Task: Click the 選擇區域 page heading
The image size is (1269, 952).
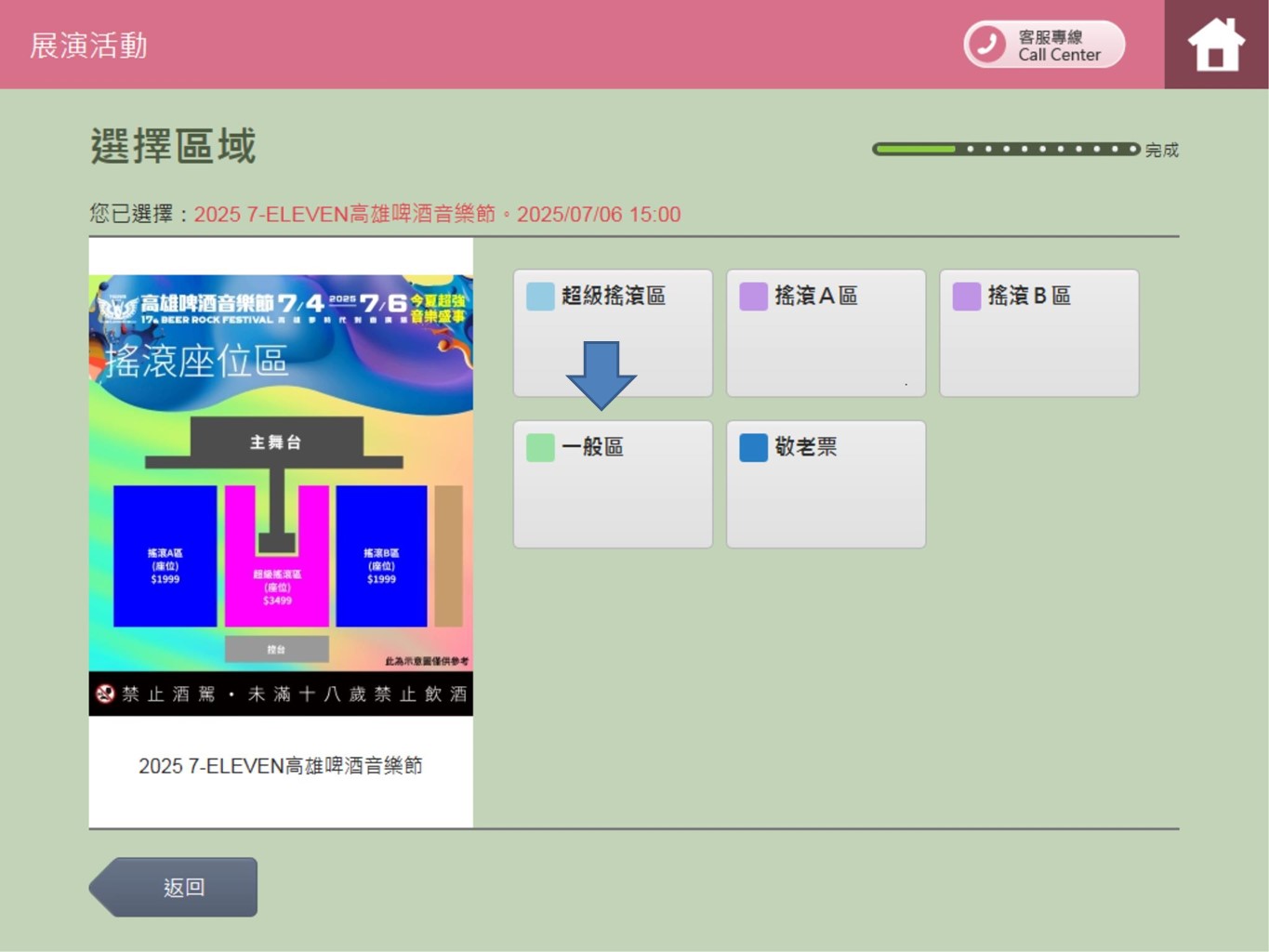Action: click(173, 147)
